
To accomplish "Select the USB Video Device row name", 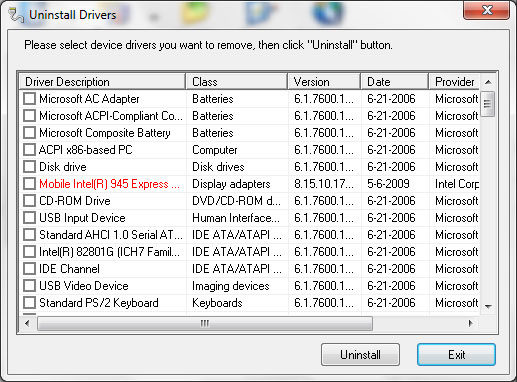I will (84, 286).
